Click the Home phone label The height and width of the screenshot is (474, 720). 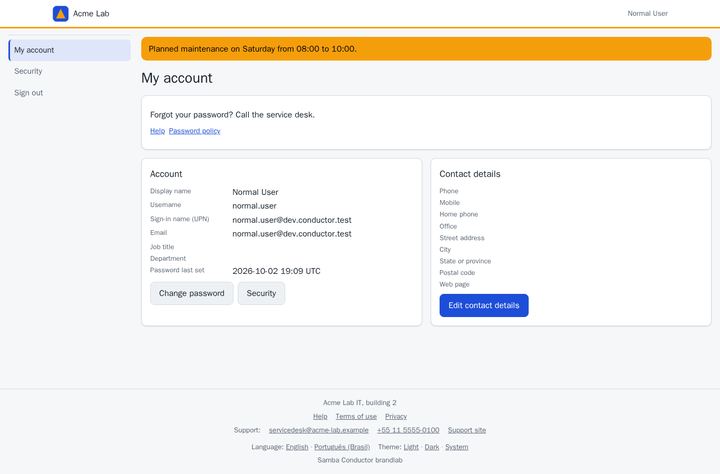pyautogui.click(x=459, y=214)
